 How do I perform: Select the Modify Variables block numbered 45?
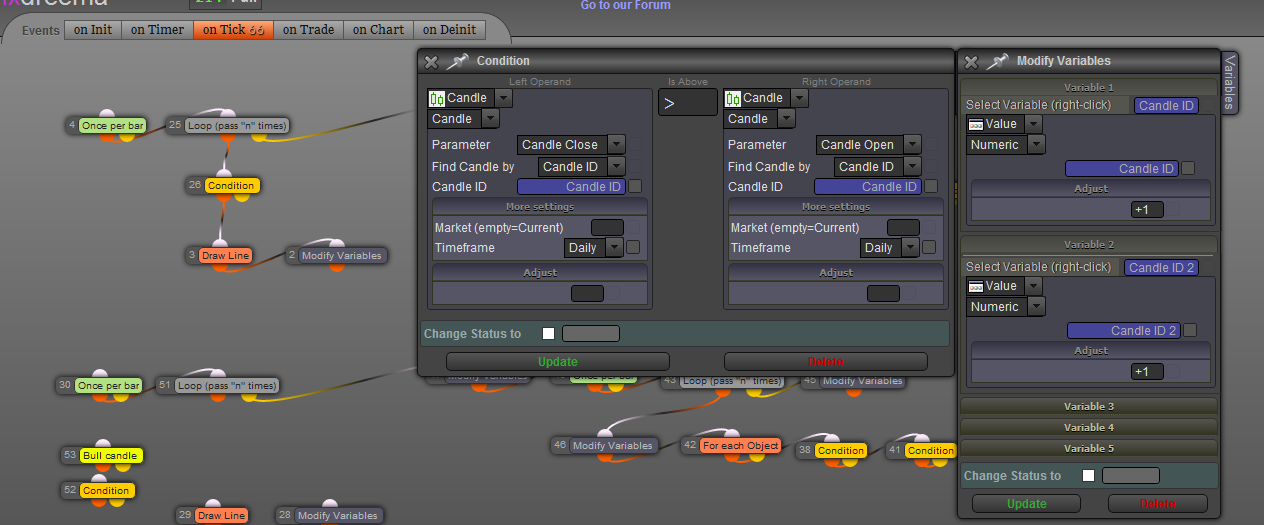pyautogui.click(x=862, y=381)
